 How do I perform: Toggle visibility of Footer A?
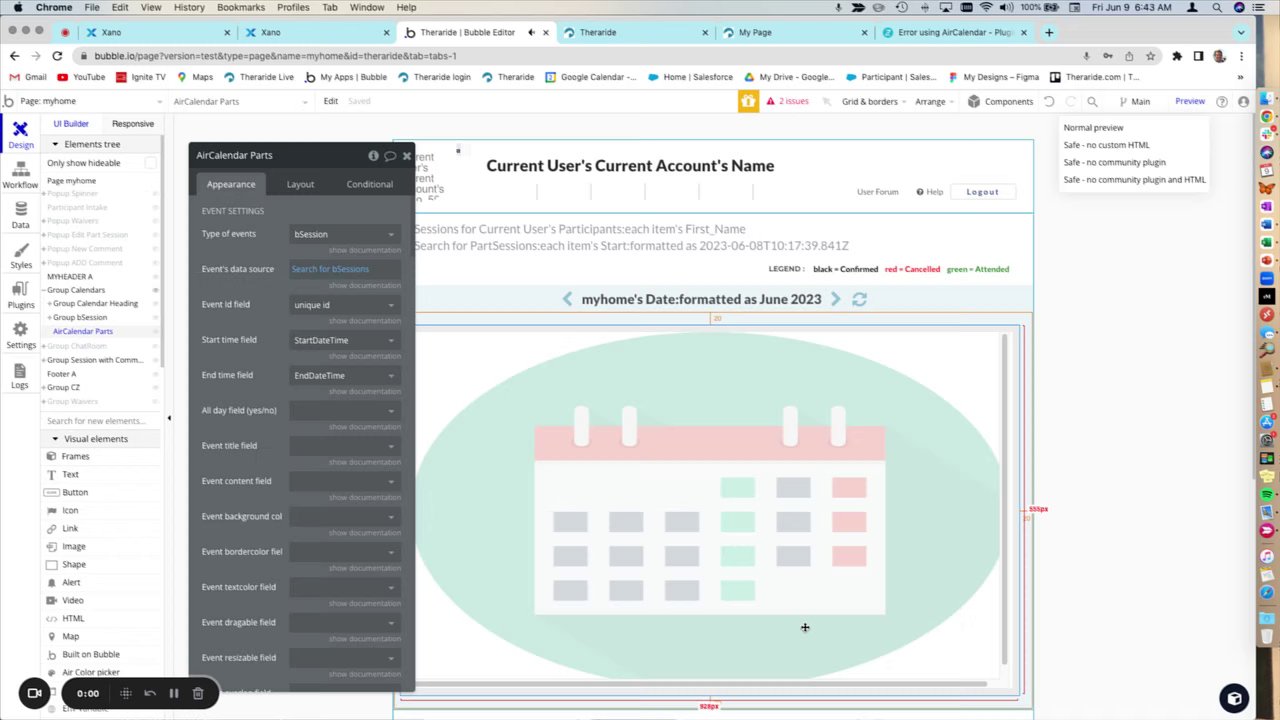(x=155, y=374)
